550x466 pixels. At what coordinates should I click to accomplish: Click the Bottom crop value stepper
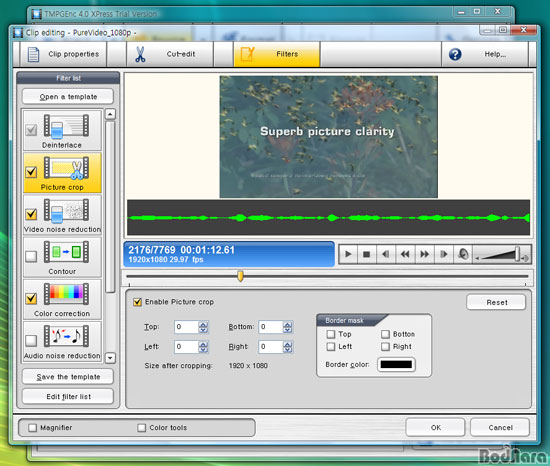(x=287, y=327)
